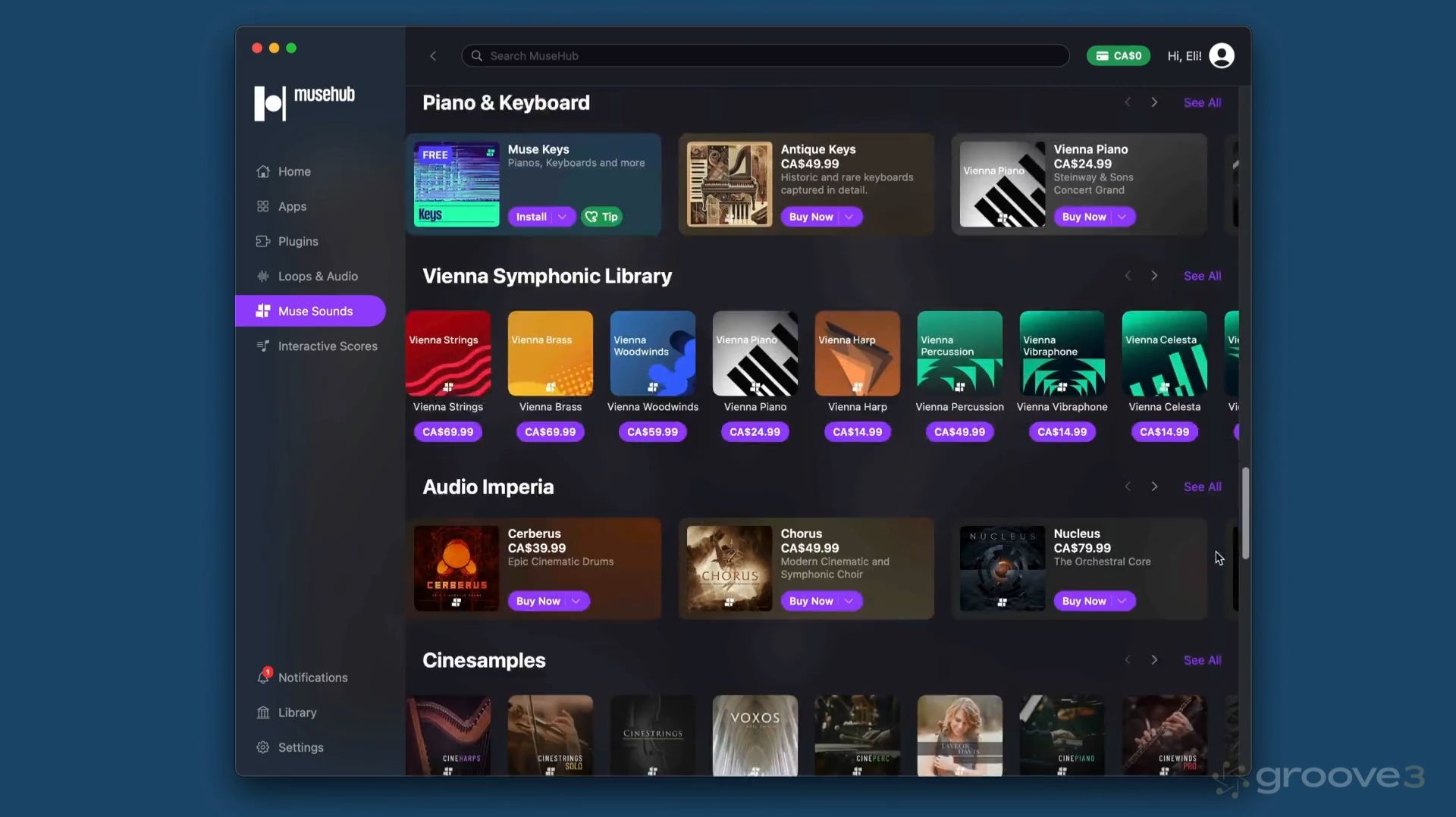
Task: Go back using the back arrow
Action: pyautogui.click(x=433, y=55)
